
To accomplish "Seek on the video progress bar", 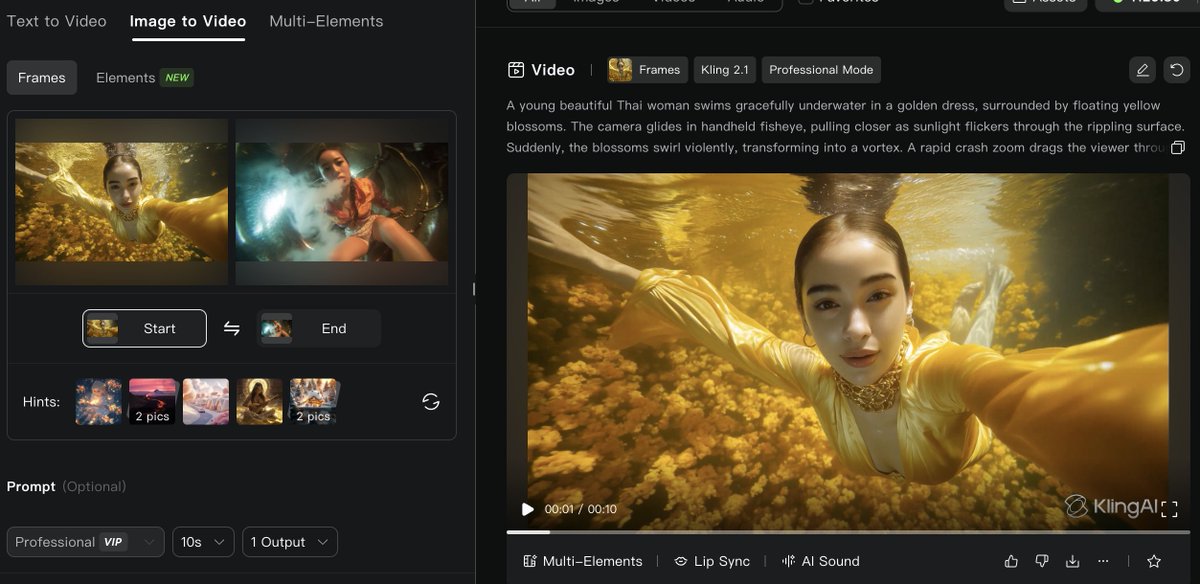I will tap(848, 532).
